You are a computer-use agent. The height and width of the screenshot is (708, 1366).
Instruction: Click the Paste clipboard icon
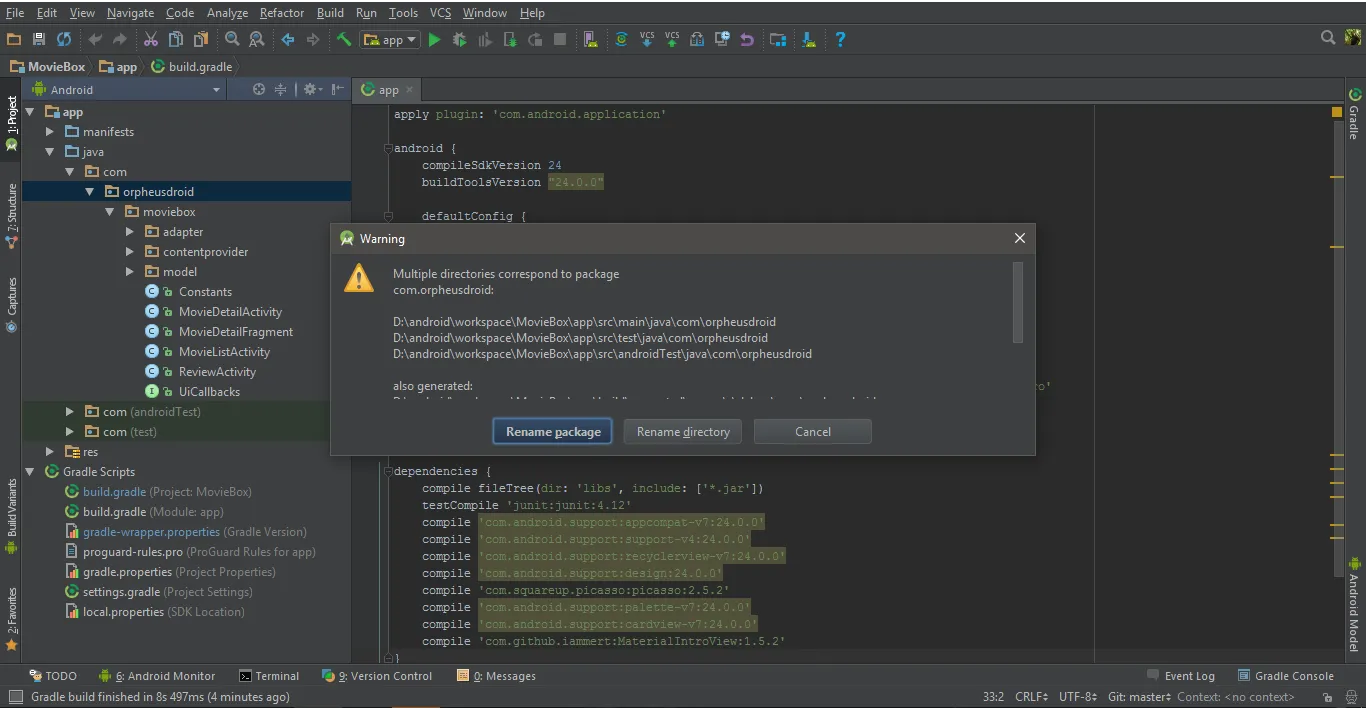tap(201, 39)
